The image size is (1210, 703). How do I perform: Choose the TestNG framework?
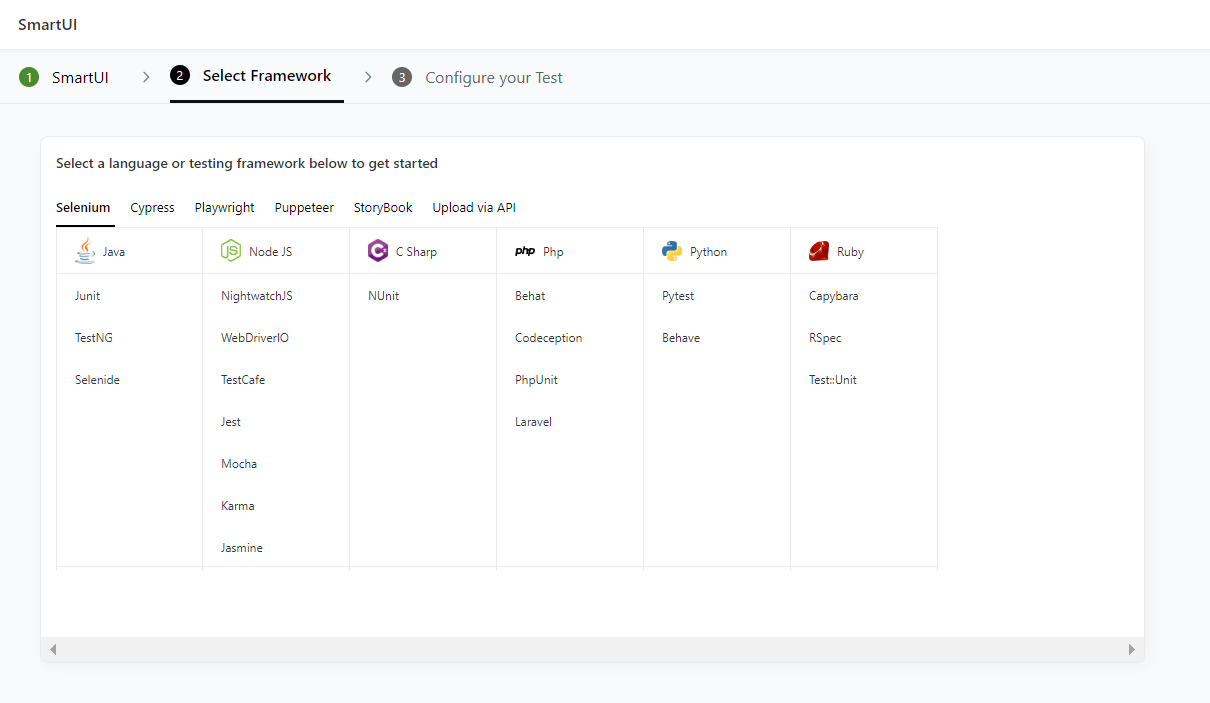(x=94, y=338)
